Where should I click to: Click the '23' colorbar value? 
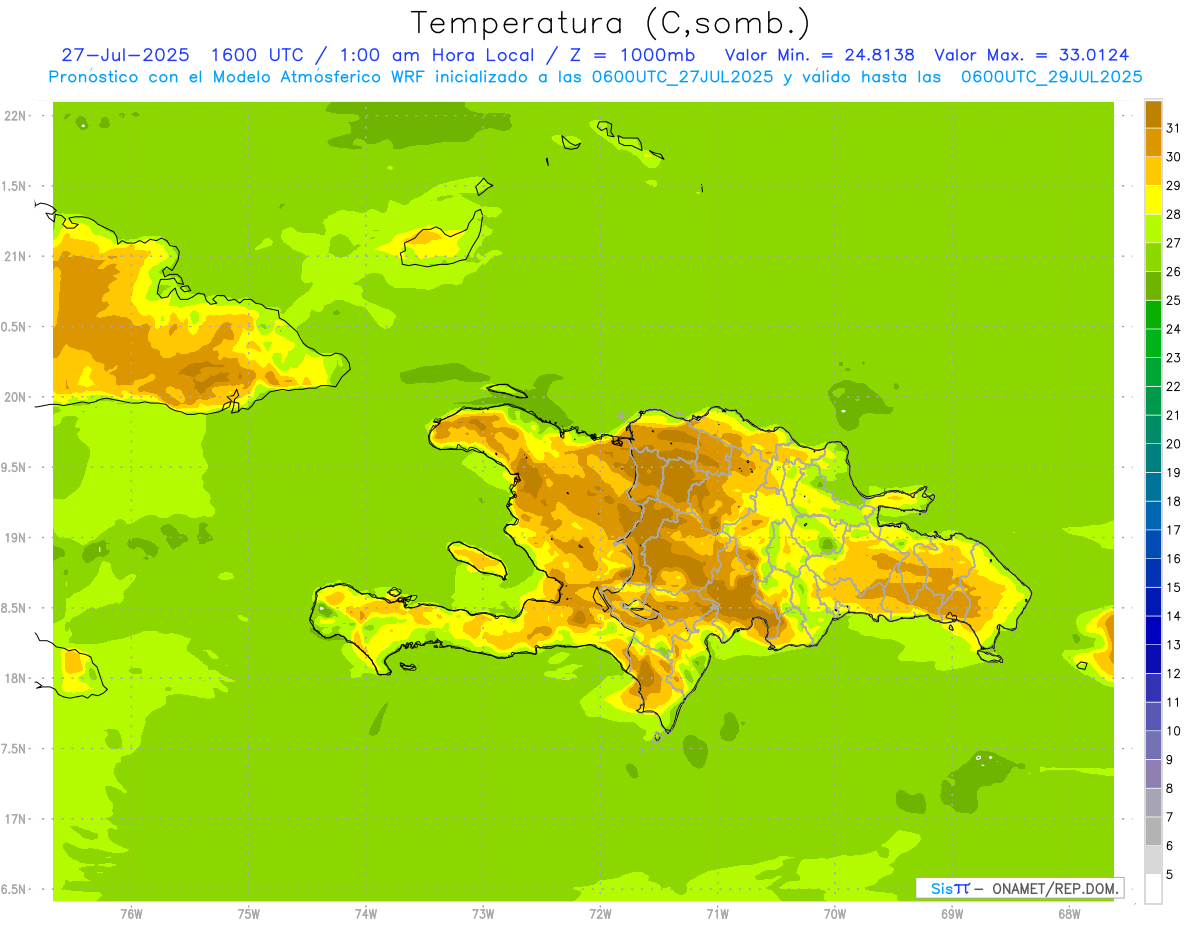tap(1174, 358)
